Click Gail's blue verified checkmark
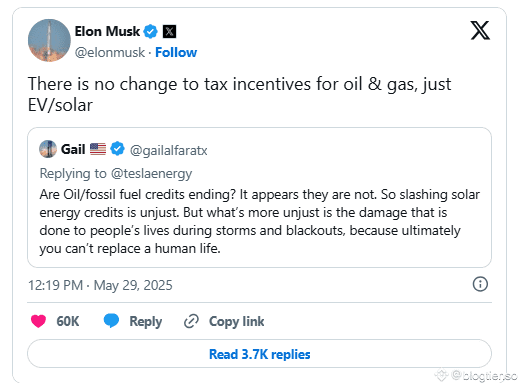Image resolution: width=525 pixels, height=391 pixels. (117, 149)
